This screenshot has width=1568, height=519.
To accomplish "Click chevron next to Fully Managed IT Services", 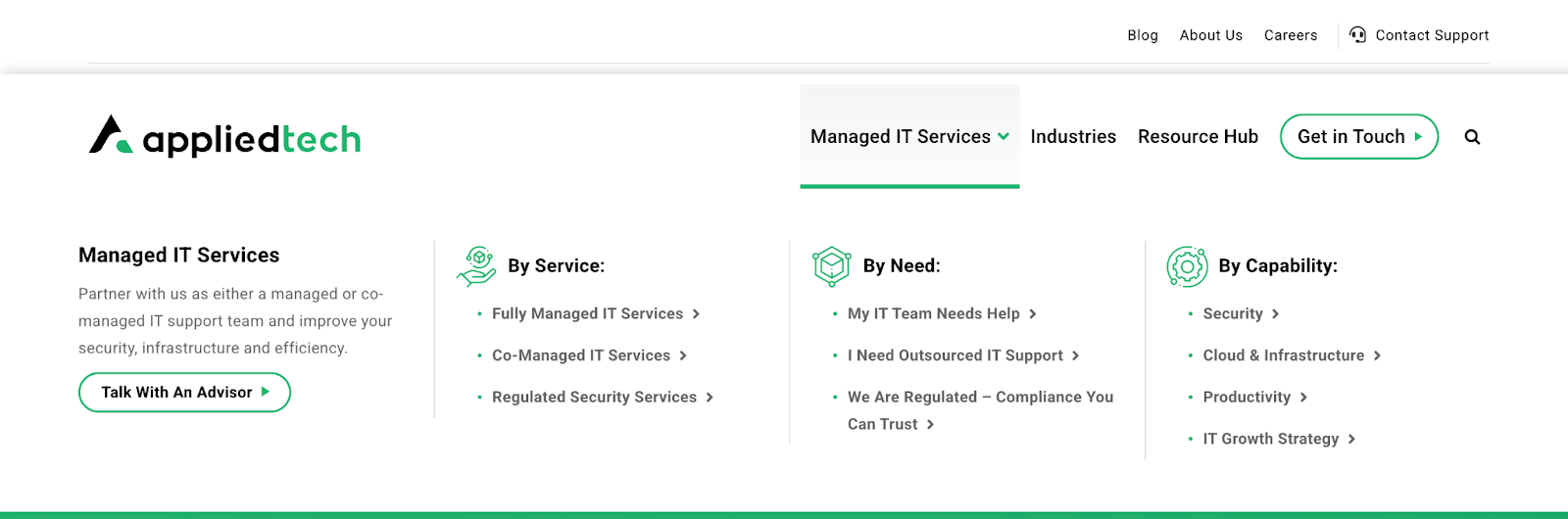I will point(696,313).
